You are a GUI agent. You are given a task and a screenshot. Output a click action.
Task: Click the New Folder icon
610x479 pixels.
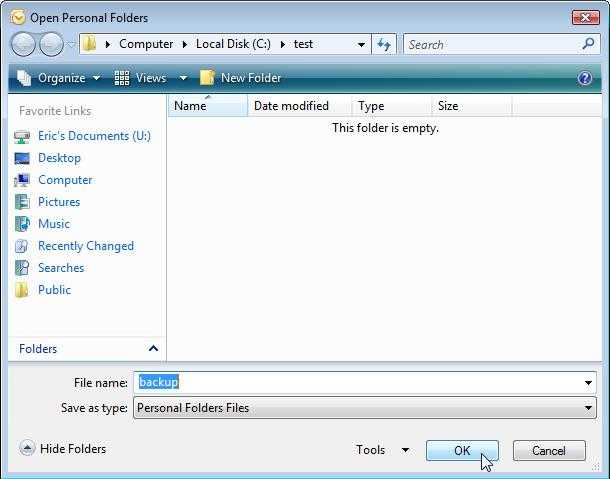[207, 78]
